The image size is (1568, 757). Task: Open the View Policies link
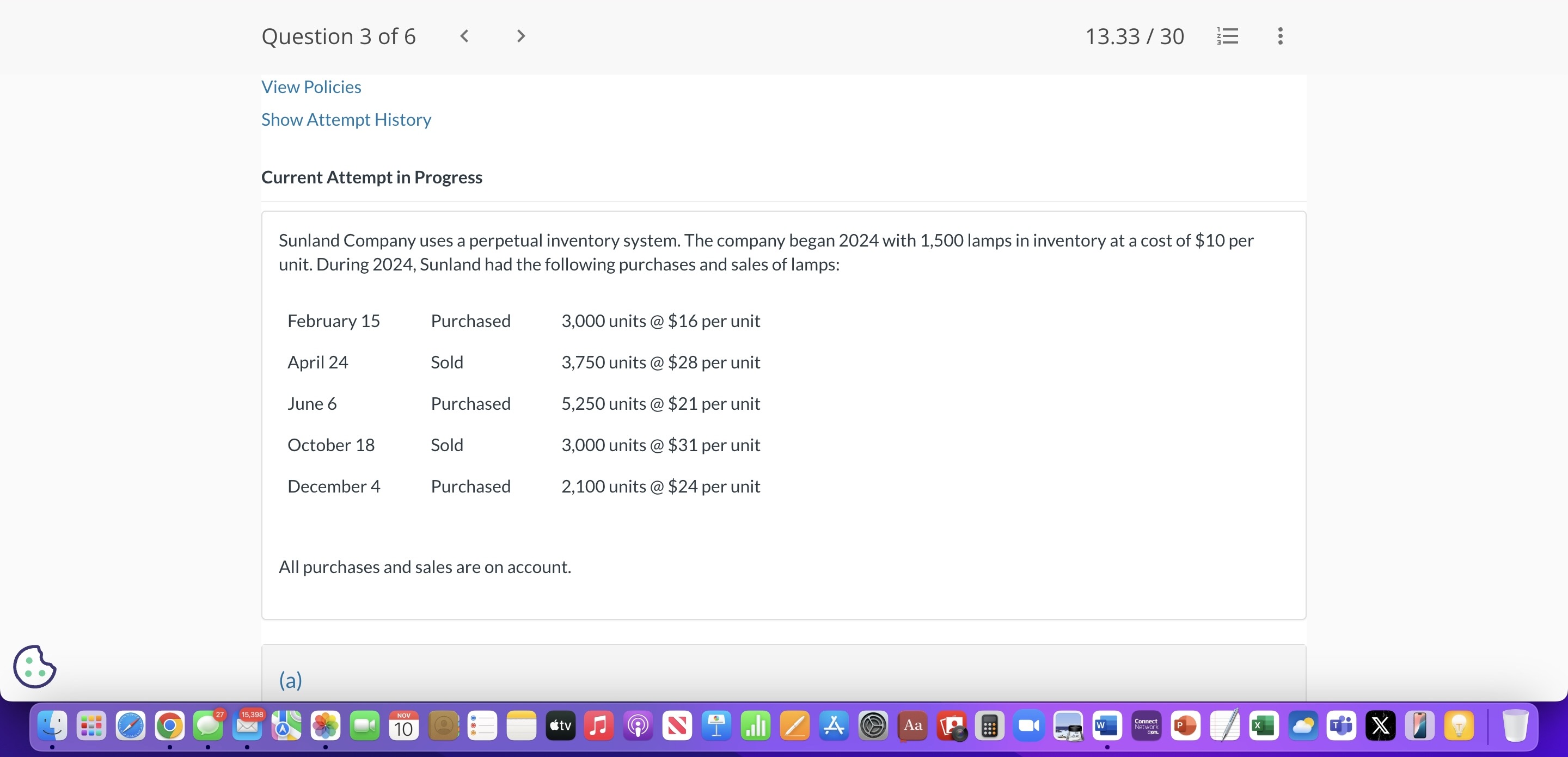(x=311, y=87)
